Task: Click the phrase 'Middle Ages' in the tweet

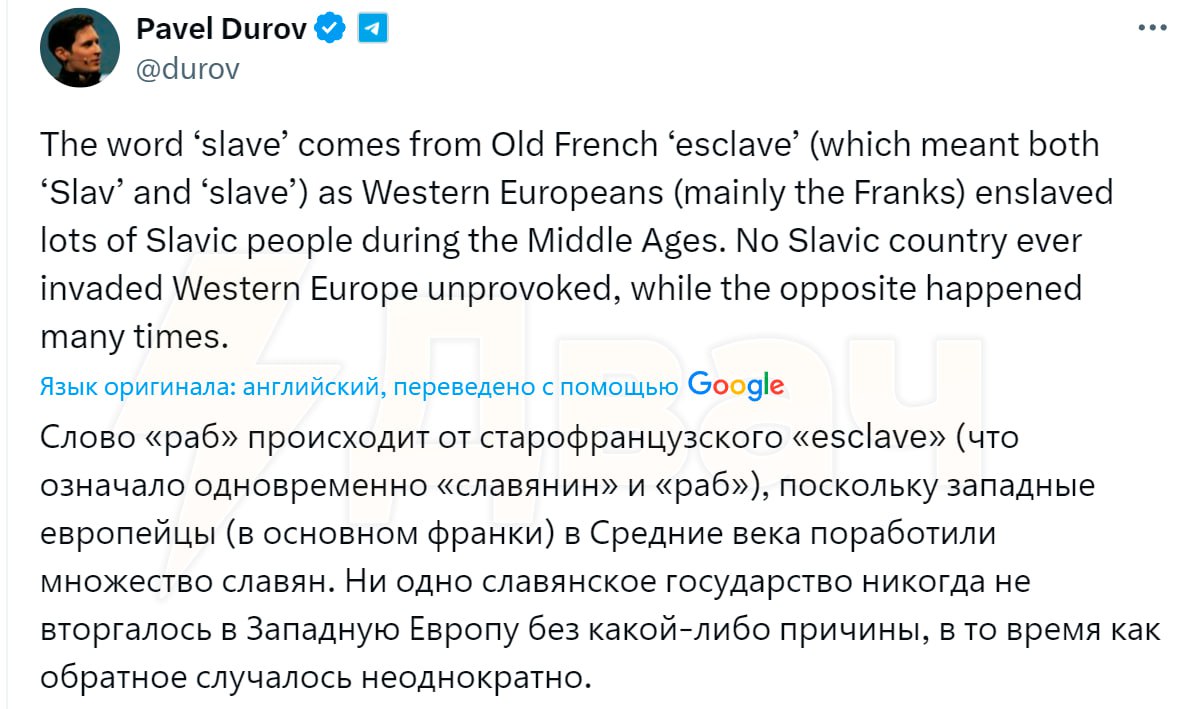Action: click(x=622, y=240)
